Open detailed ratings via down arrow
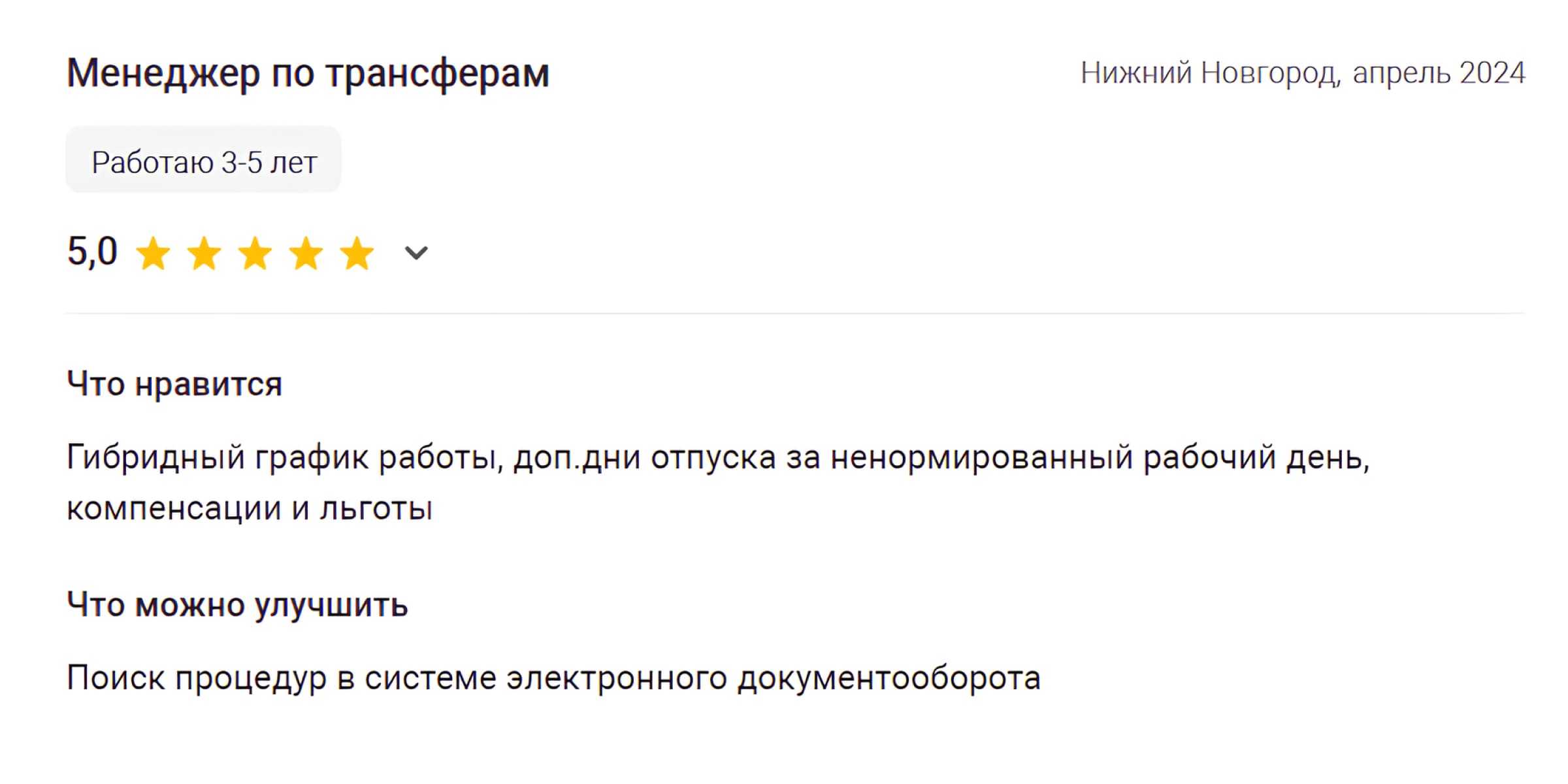1568x784 pixels. [x=415, y=253]
